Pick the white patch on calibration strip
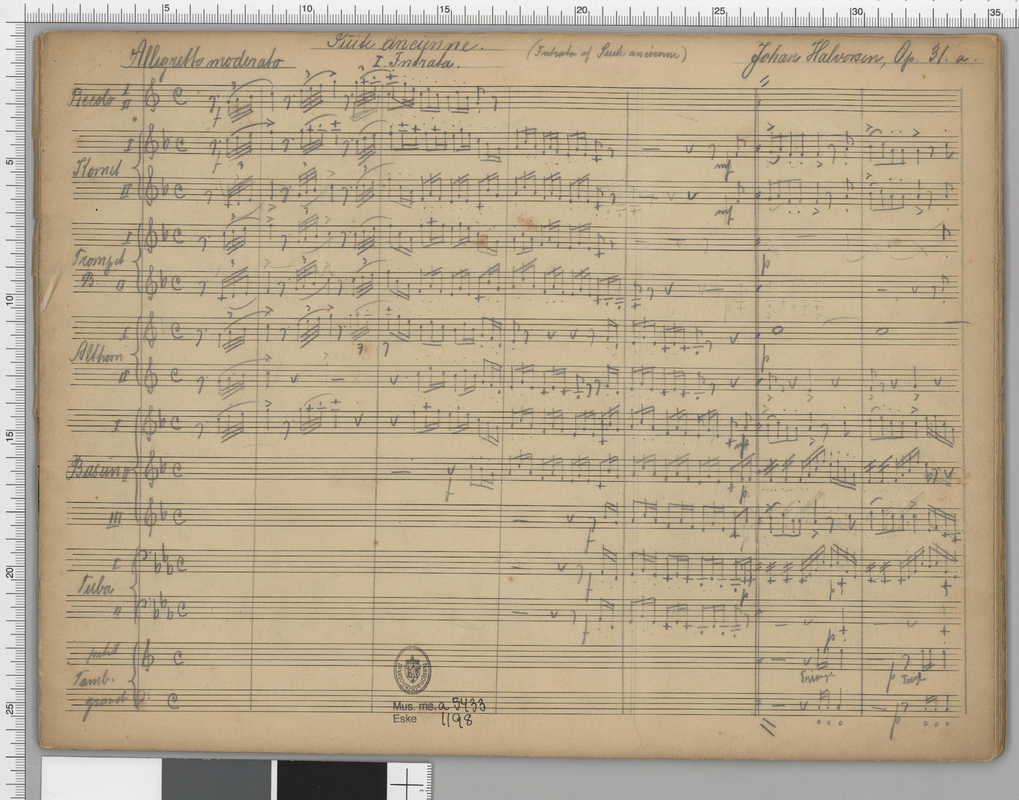 point(100,780)
